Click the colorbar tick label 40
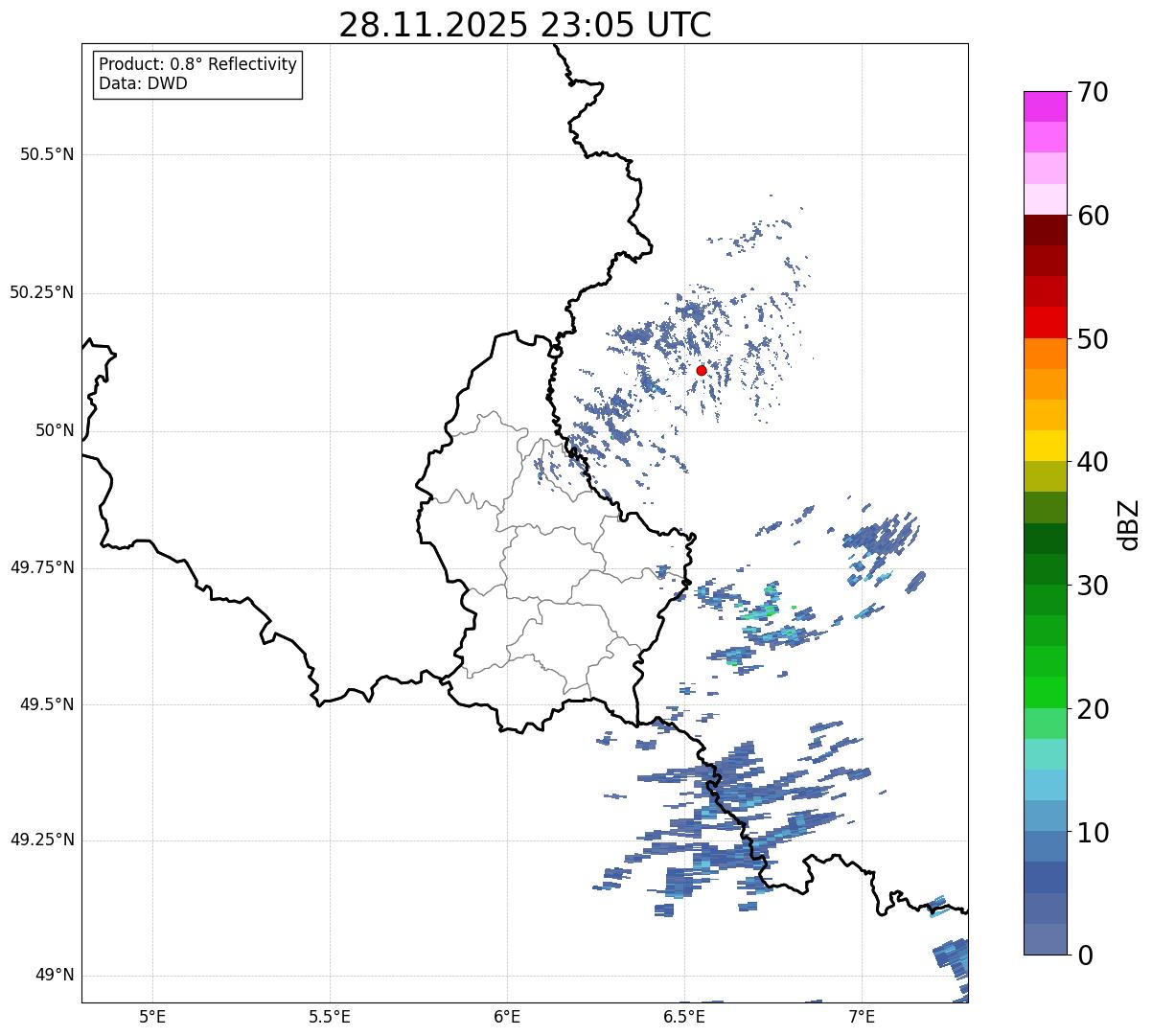The image size is (1152, 1036). (1091, 462)
